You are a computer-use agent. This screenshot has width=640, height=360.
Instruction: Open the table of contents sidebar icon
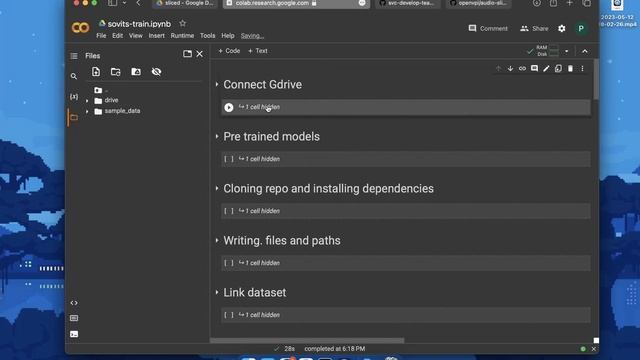pos(74,56)
